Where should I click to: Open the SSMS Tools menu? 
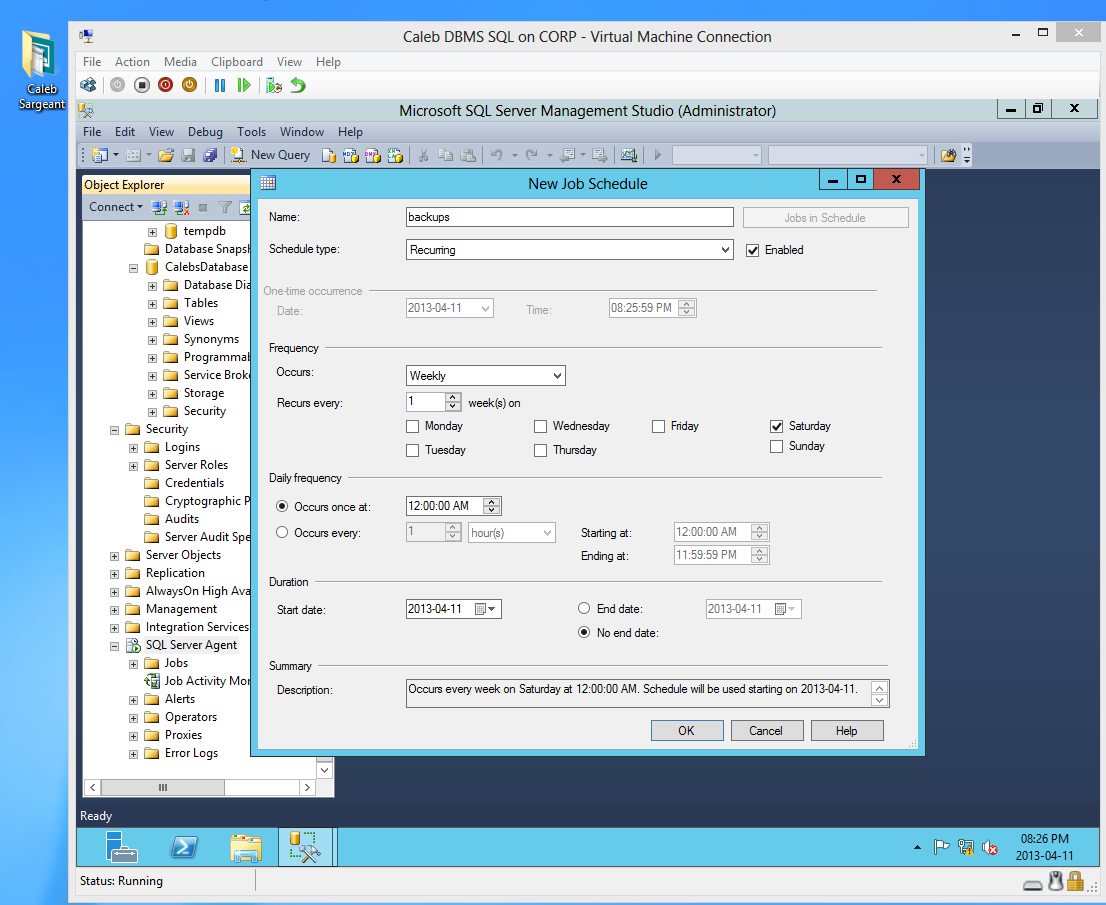[251, 132]
